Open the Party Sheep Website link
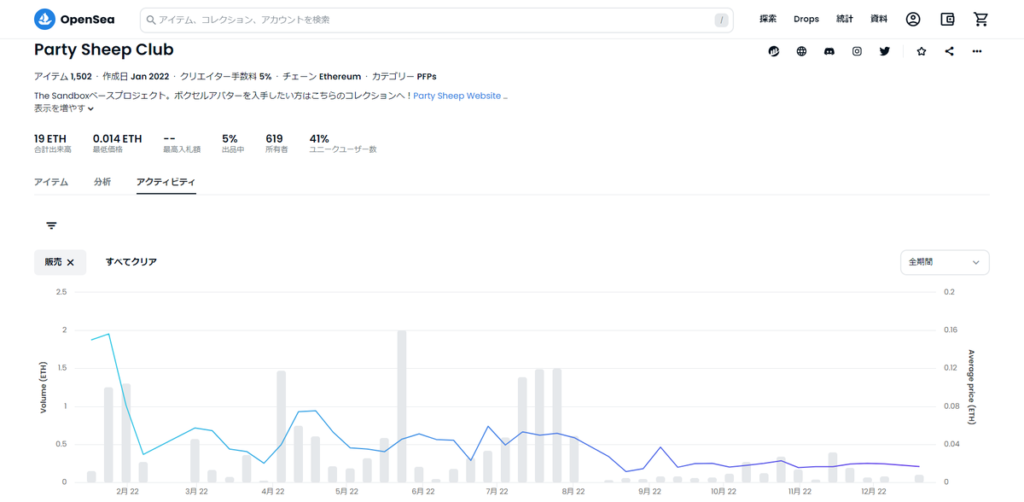The width and height of the screenshot is (1024, 502). (x=457, y=96)
